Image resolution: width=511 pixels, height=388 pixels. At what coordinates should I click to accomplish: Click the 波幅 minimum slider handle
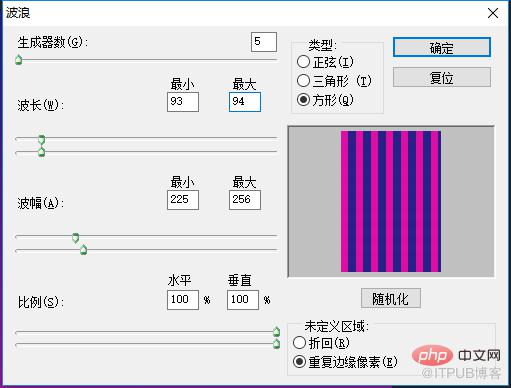[x=76, y=238]
